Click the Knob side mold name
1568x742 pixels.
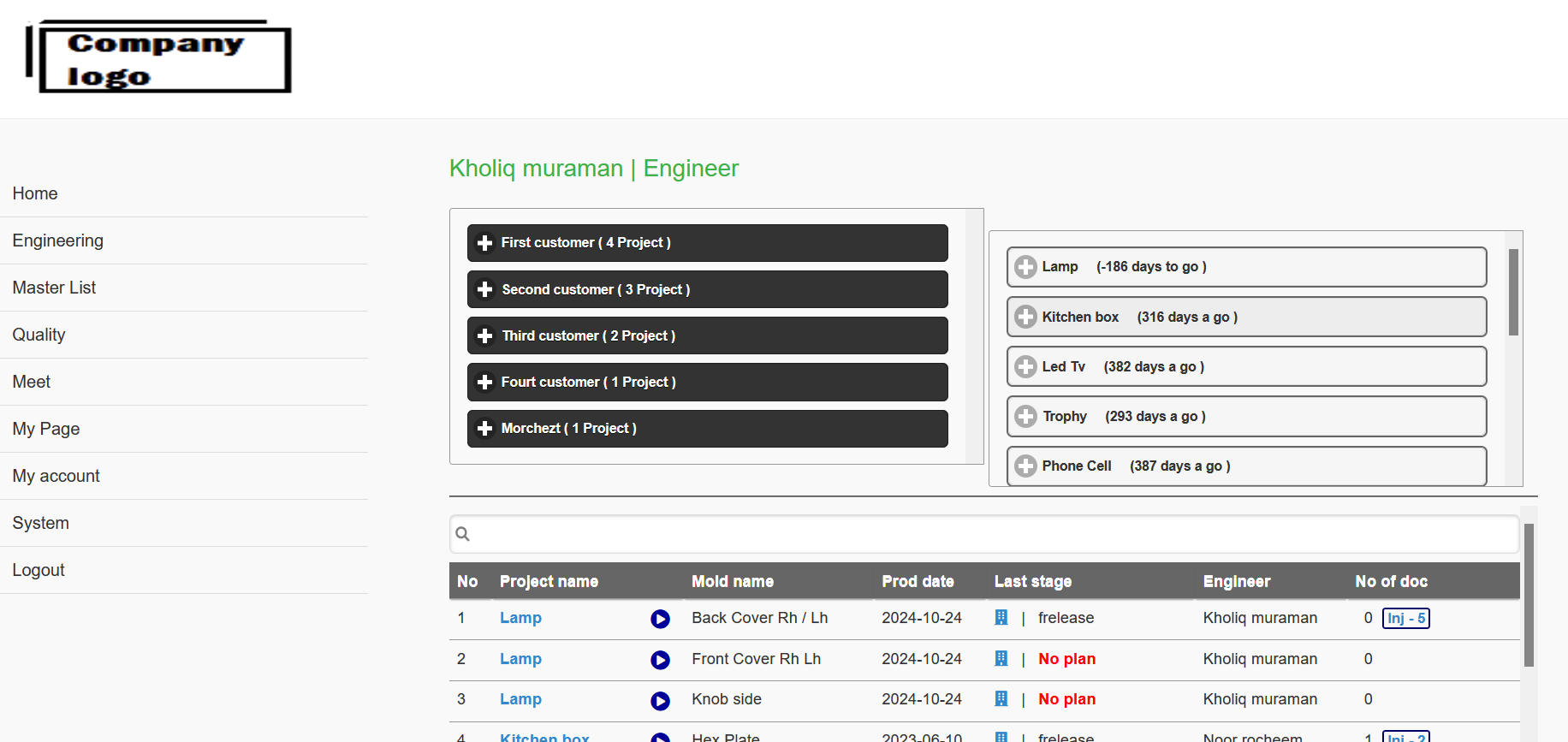(x=726, y=699)
